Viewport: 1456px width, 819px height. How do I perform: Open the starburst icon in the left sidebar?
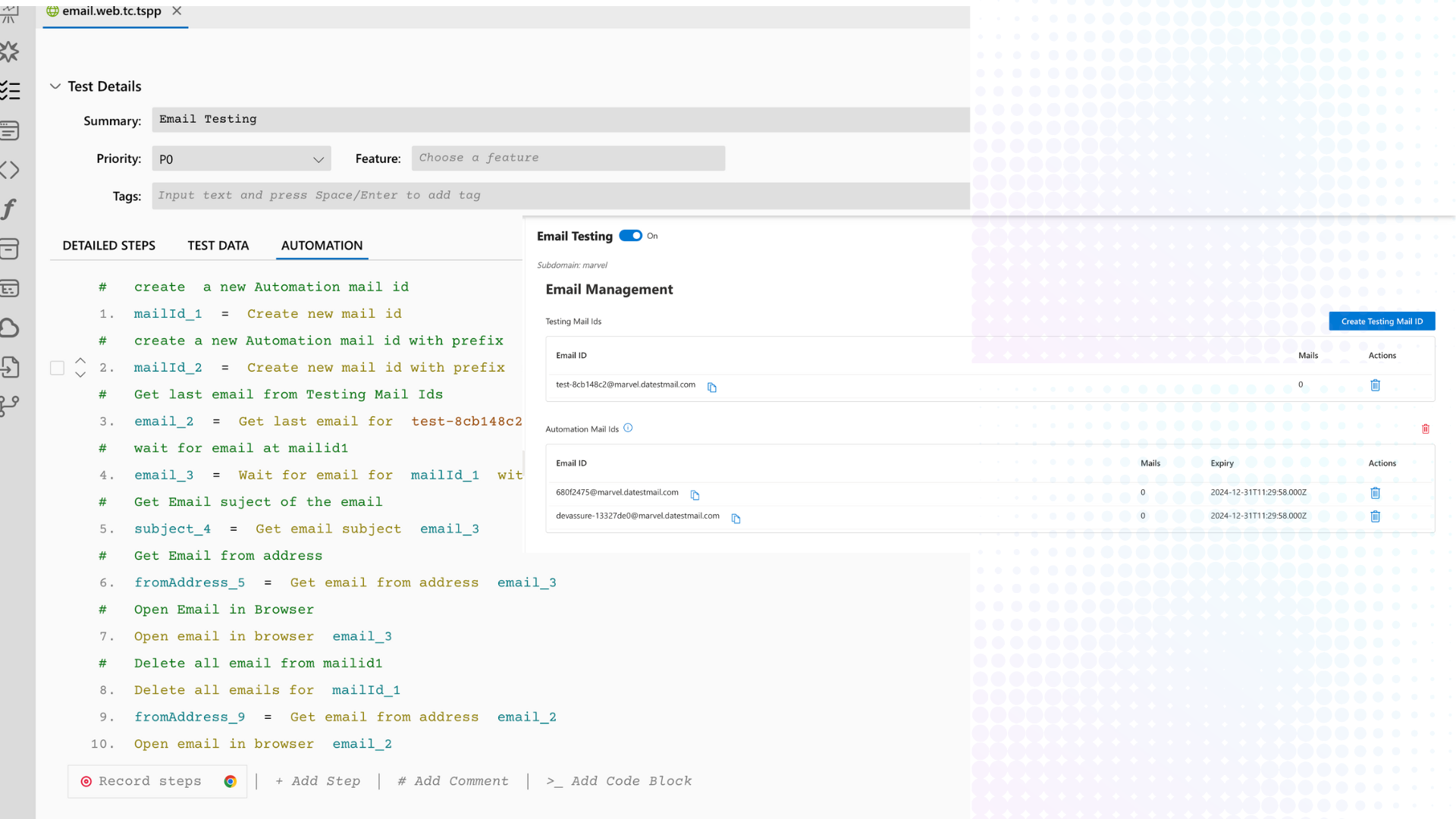tap(10, 52)
